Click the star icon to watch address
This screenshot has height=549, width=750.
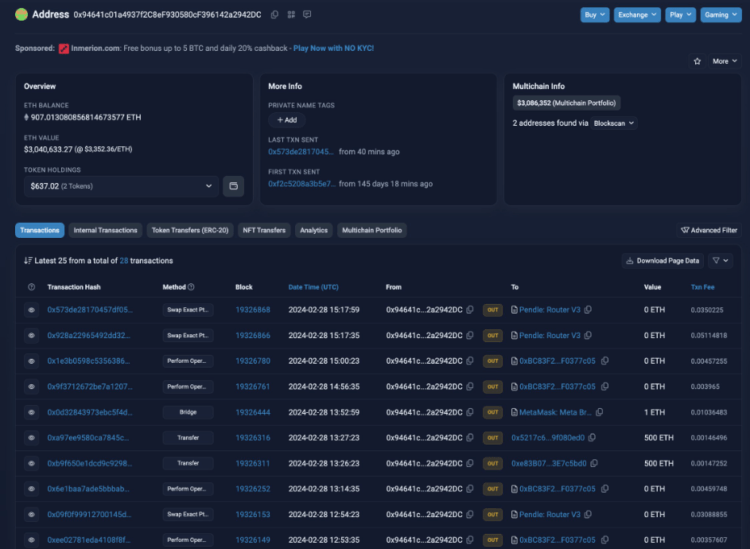(x=697, y=61)
